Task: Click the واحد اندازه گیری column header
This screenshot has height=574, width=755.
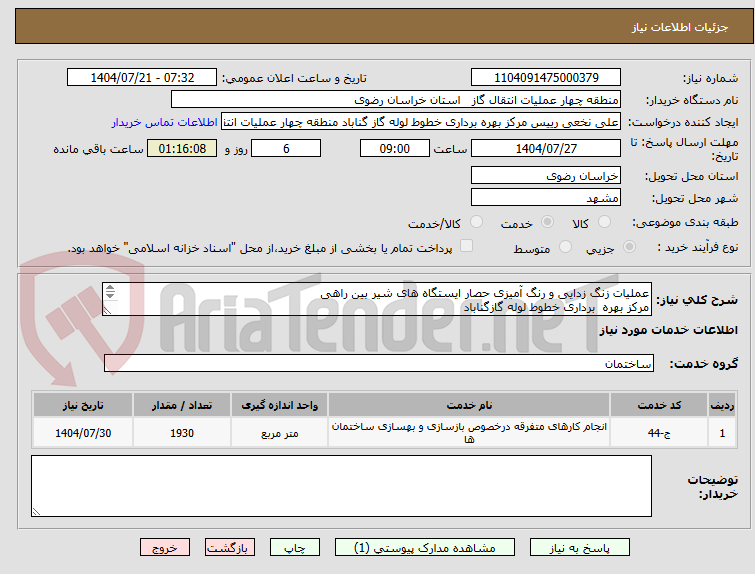Action: [279, 405]
